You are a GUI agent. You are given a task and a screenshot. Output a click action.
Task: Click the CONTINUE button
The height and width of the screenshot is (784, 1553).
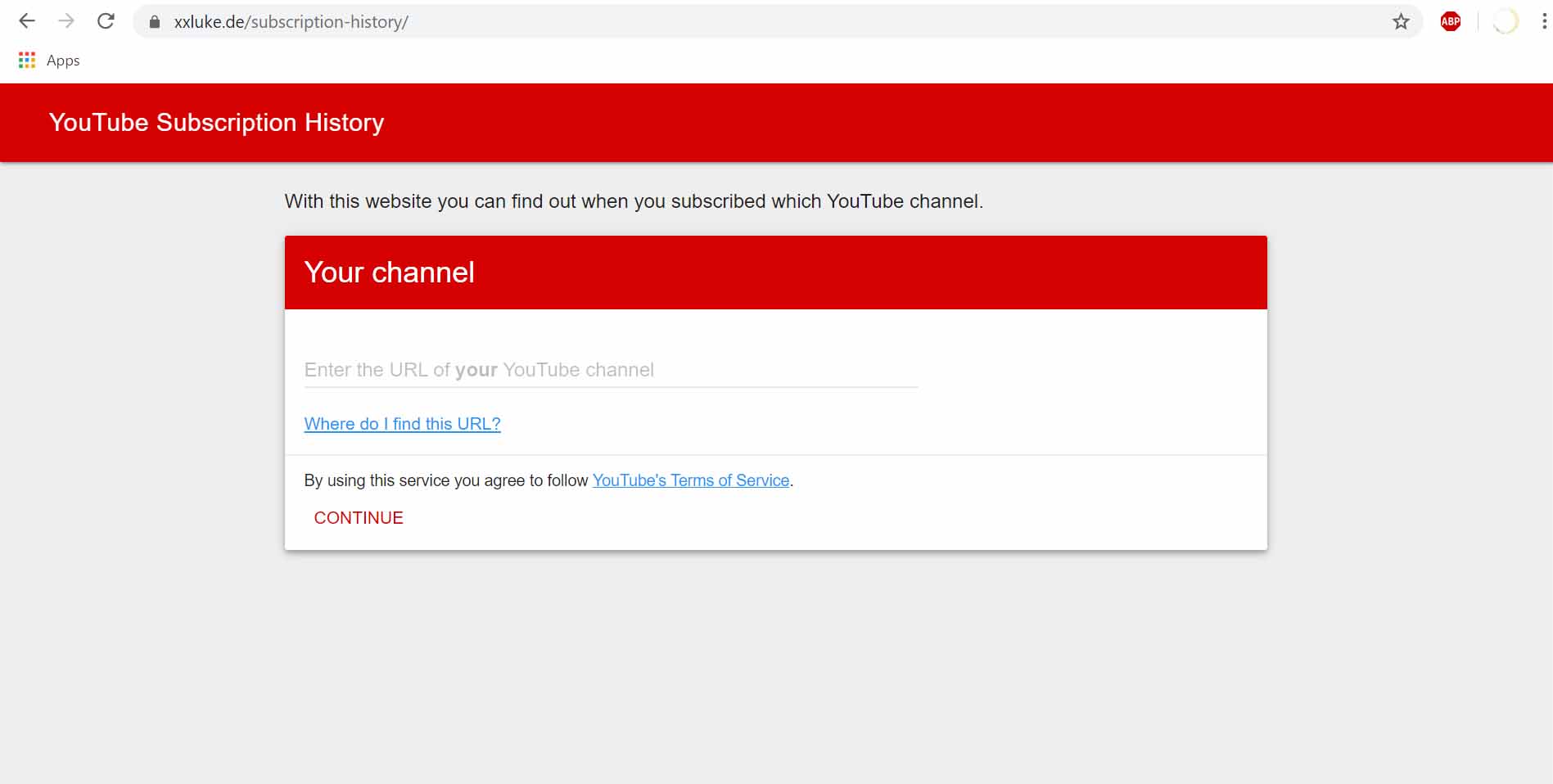pyautogui.click(x=359, y=518)
